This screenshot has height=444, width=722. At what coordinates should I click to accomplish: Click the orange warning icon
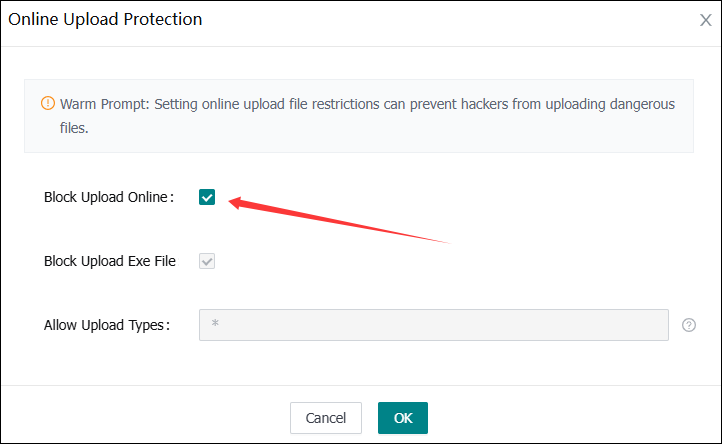click(47, 104)
